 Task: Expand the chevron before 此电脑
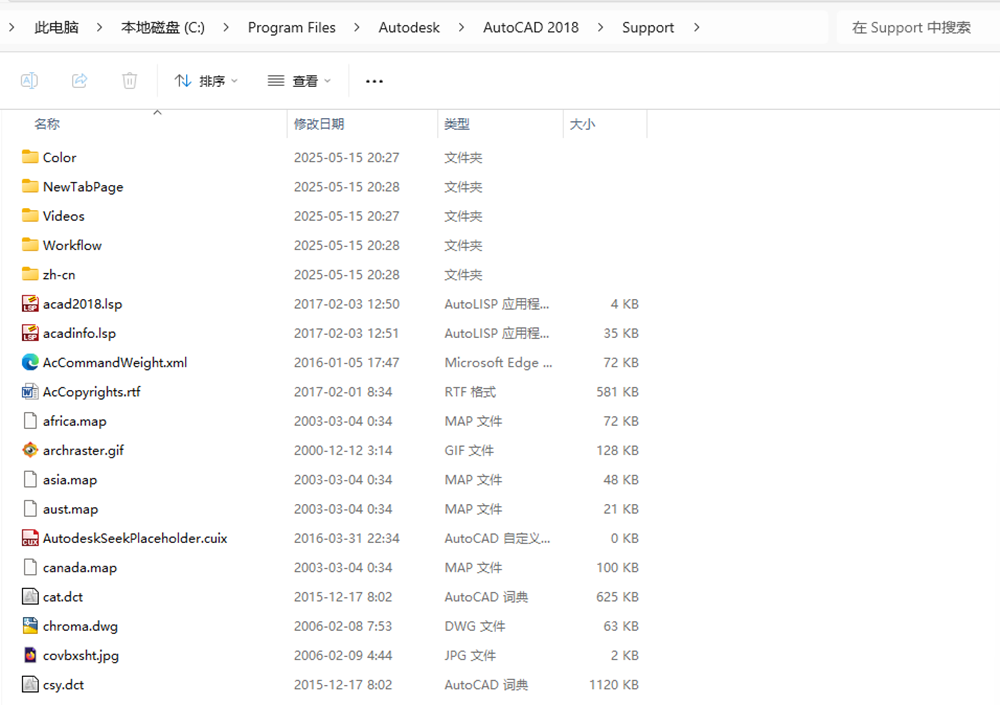click(x=12, y=27)
